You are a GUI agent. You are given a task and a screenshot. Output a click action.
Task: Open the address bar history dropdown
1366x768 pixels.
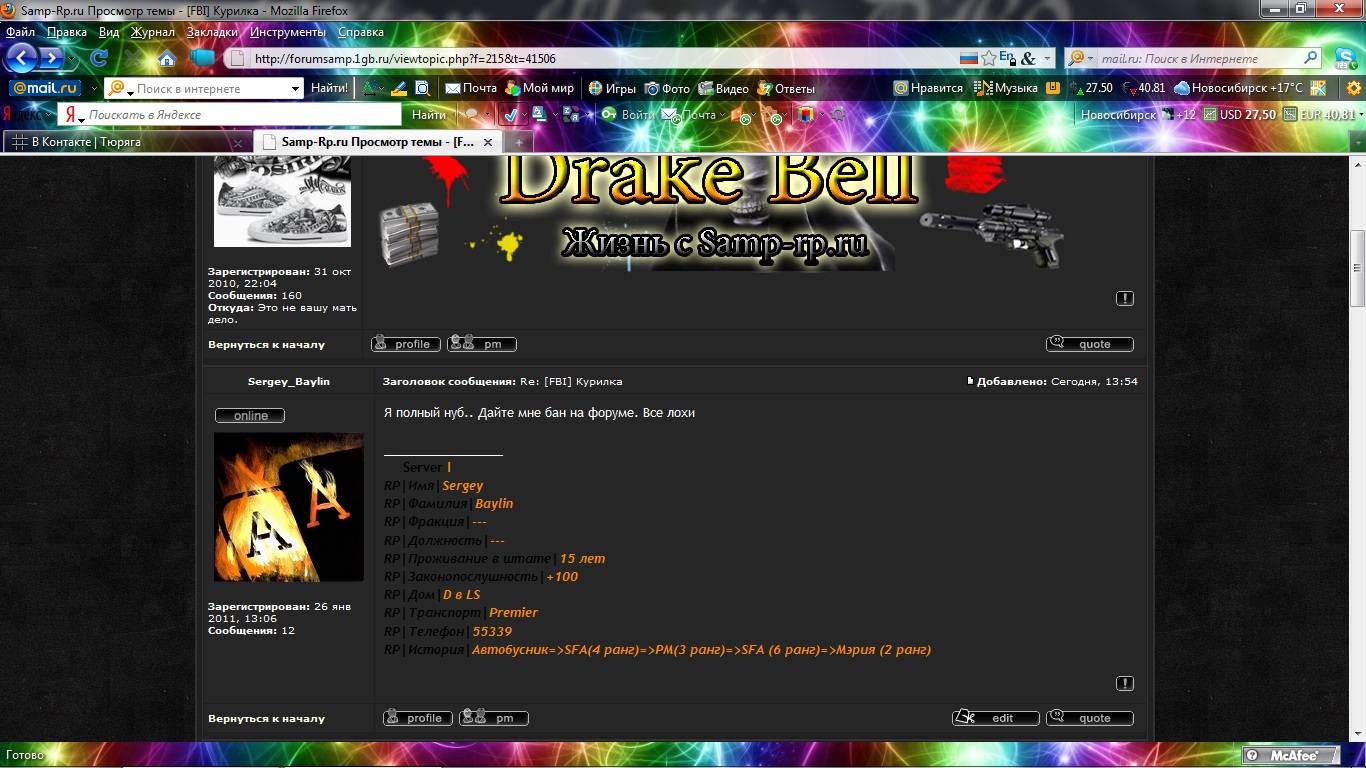tap(1048, 59)
